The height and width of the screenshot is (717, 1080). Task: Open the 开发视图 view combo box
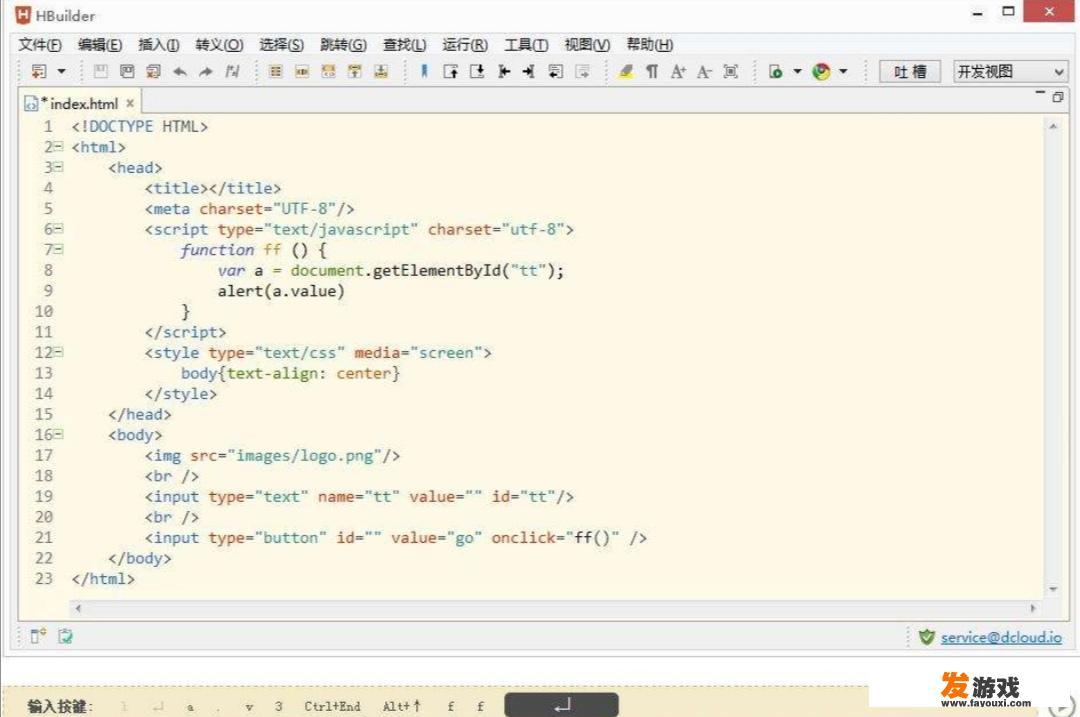pos(1010,72)
